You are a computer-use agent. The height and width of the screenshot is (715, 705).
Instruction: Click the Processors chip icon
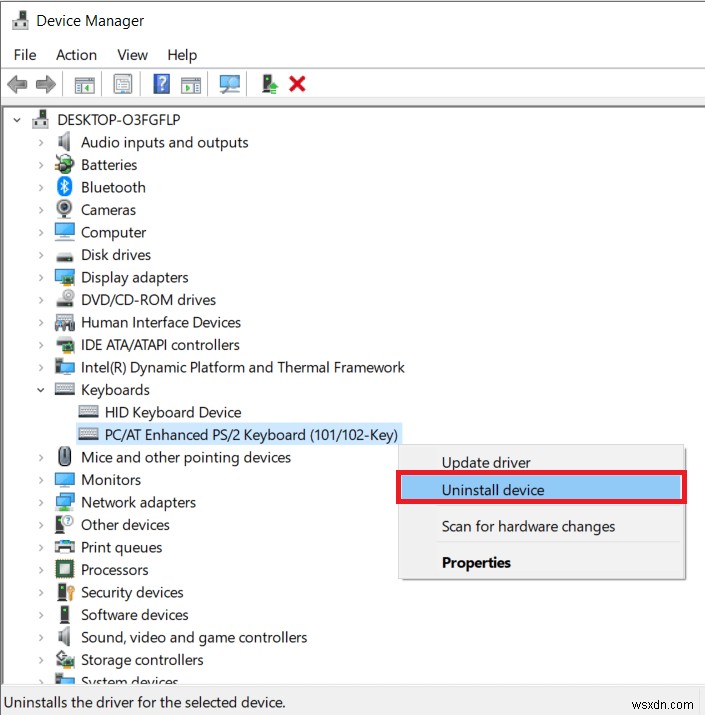click(x=64, y=569)
